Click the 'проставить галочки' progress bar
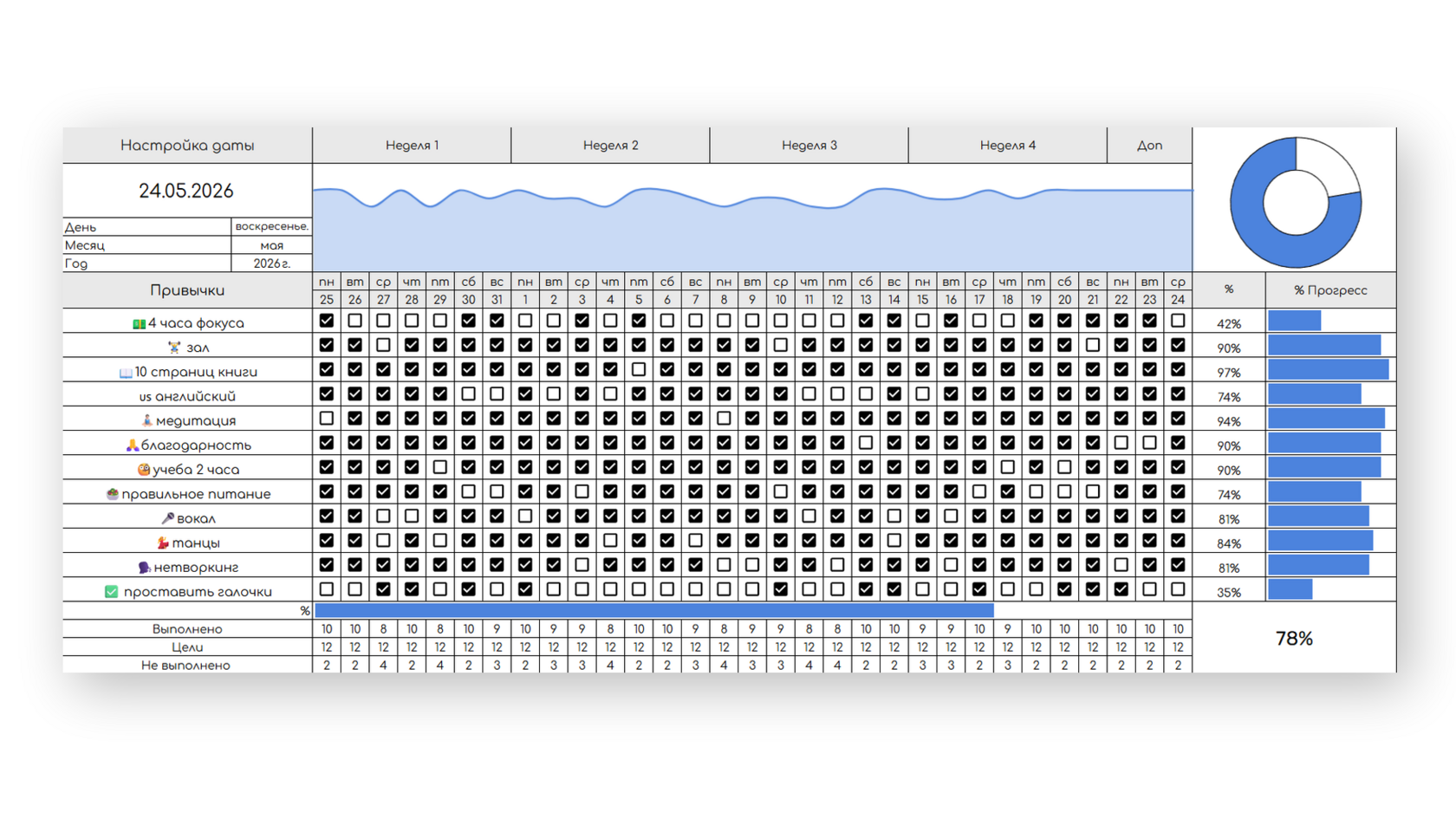Screen dimensions: 1456x819 point(1290,589)
